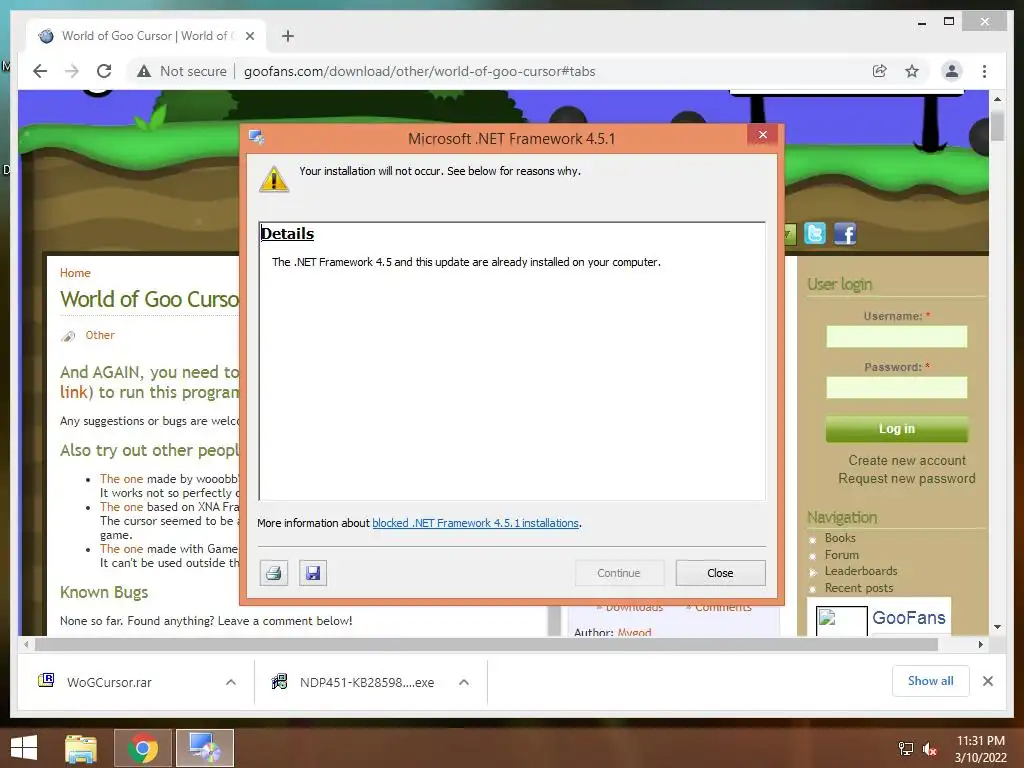
Task: Select the World of Goo Cursor tab
Action: point(145,36)
